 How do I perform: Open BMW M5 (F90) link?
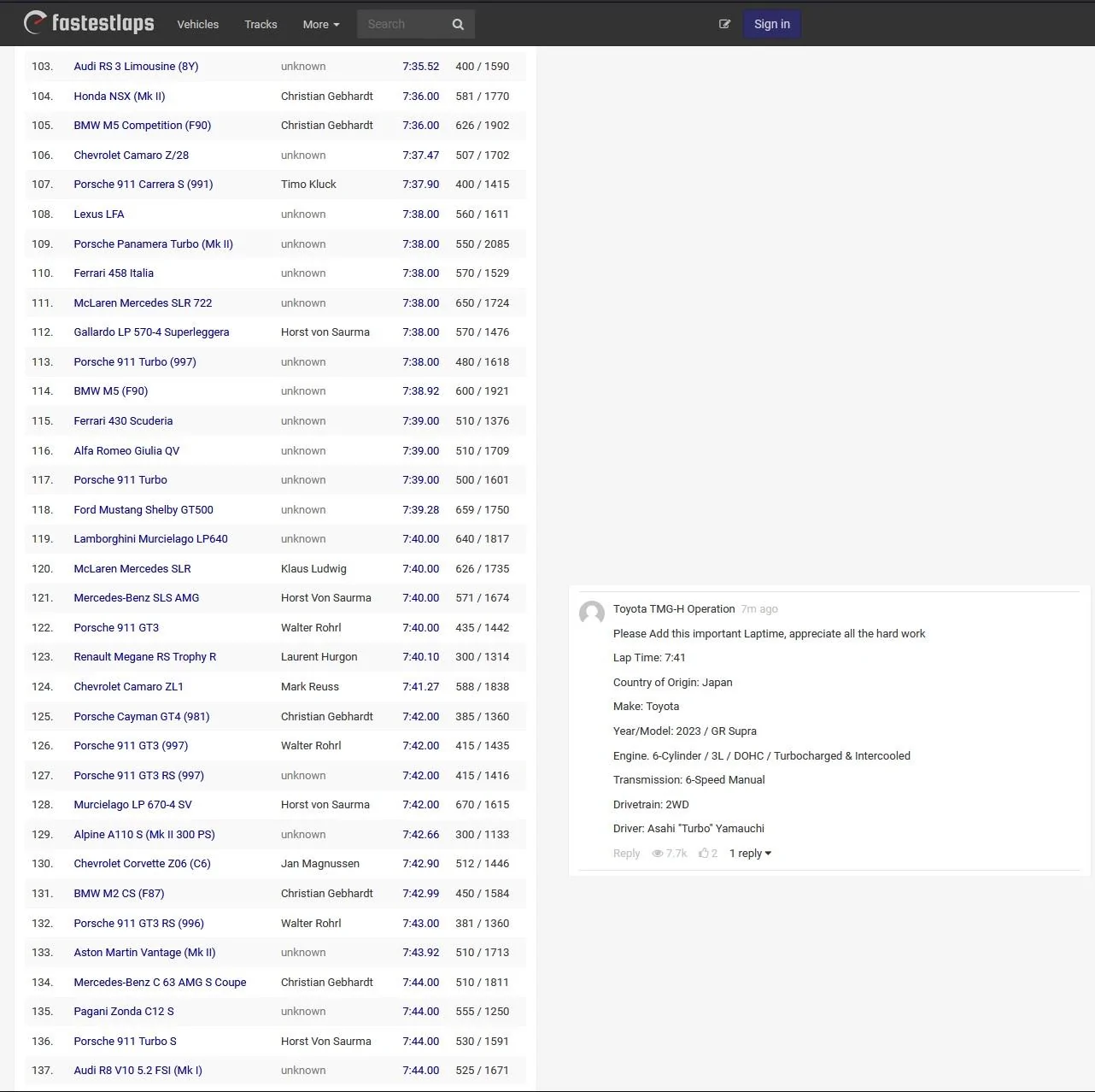111,391
